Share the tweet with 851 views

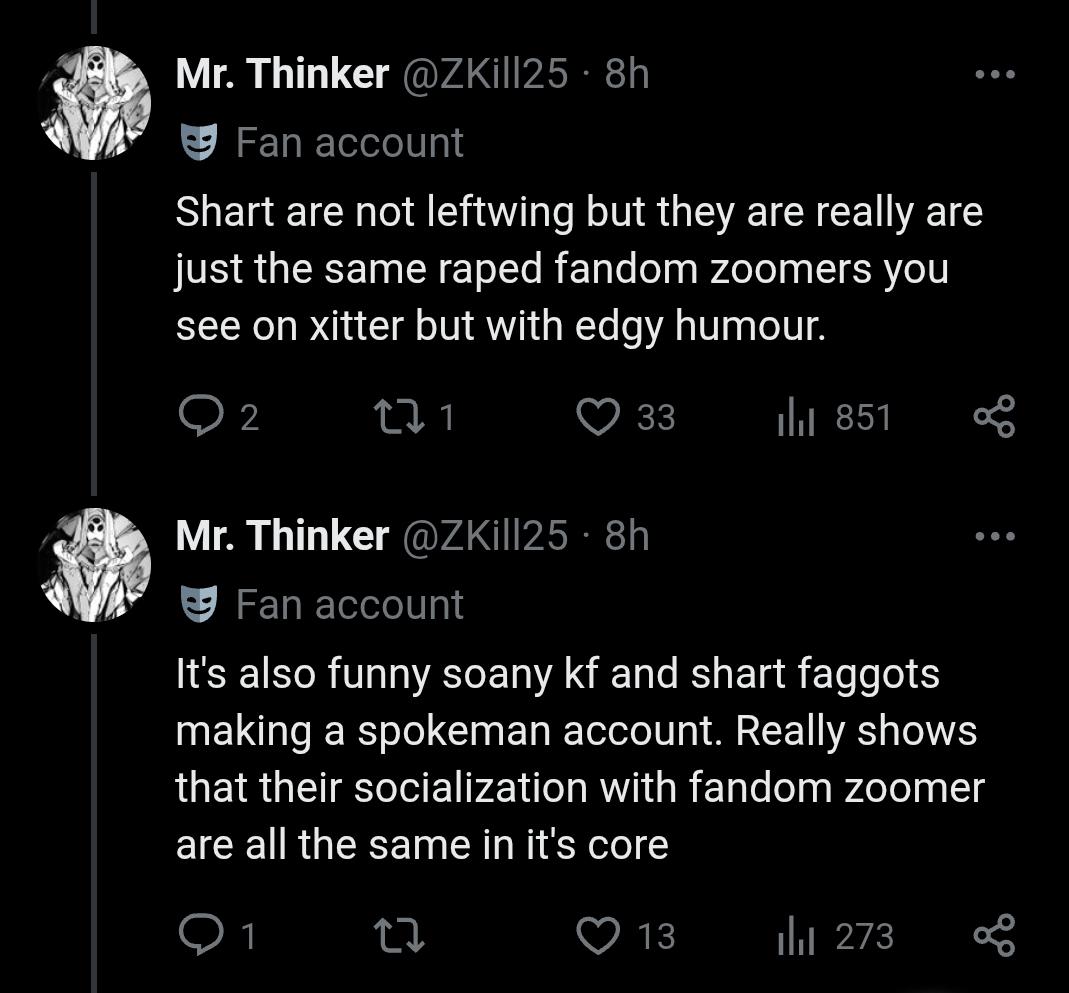[x=995, y=417]
